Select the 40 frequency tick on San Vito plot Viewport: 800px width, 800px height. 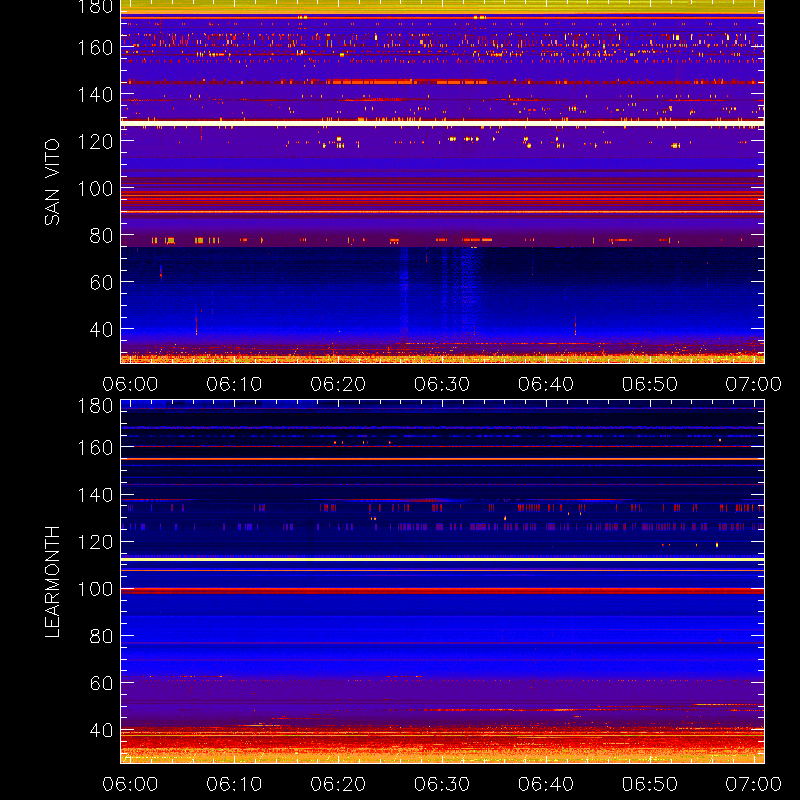(x=101, y=330)
